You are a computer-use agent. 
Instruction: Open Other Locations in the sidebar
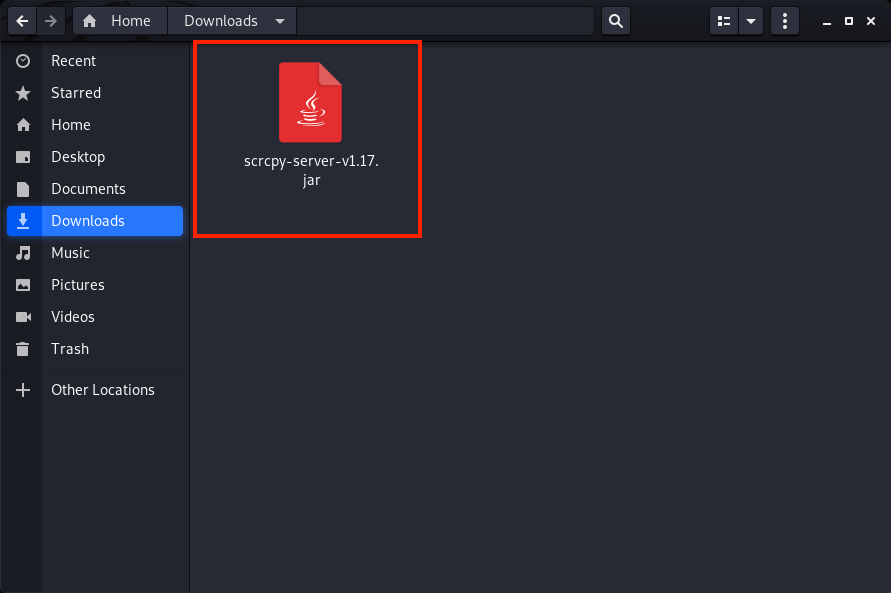click(x=95, y=390)
